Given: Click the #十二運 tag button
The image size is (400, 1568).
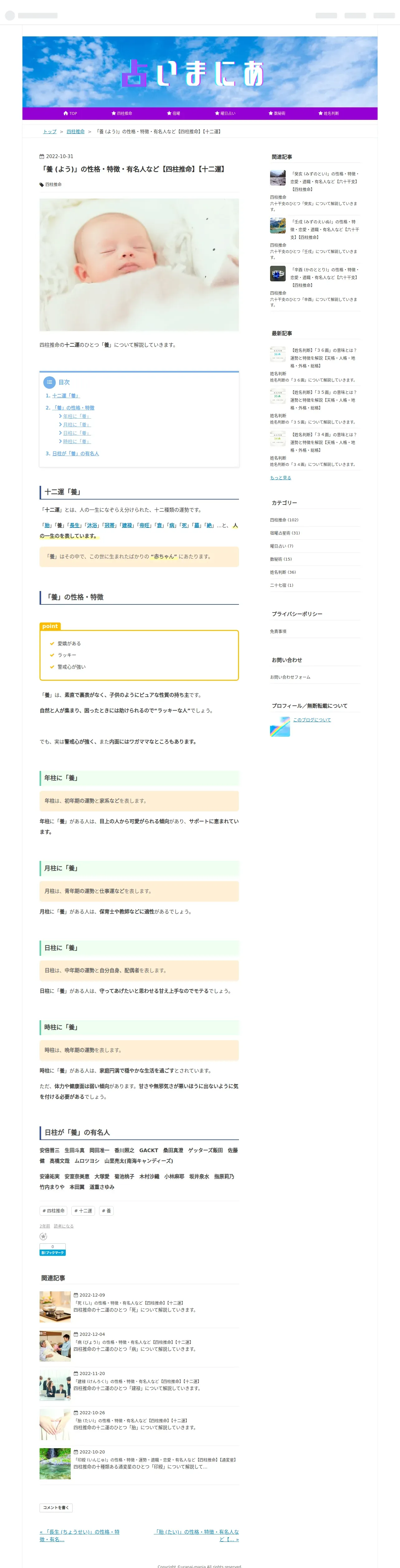Looking at the screenshot, I should [83, 1211].
